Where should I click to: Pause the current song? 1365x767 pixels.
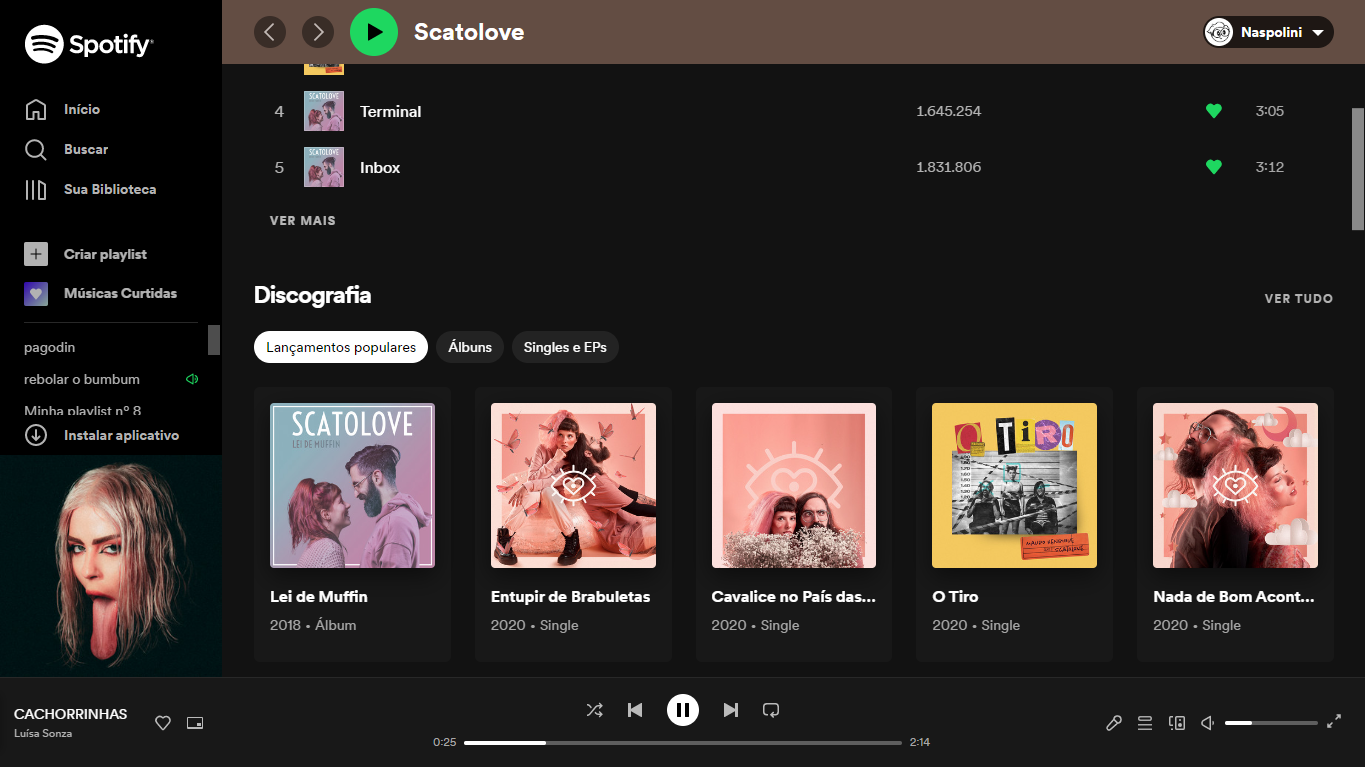(x=683, y=710)
